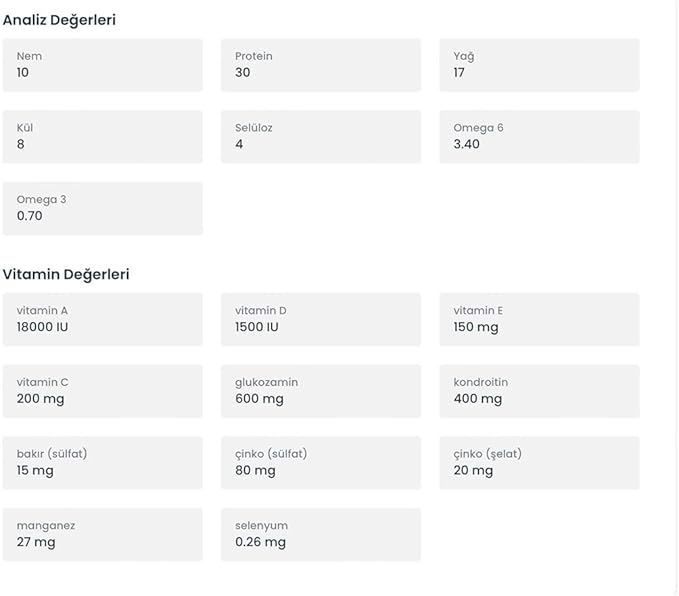
Task: Select the çinko (şelat) 20 mg card
Action: point(539,462)
